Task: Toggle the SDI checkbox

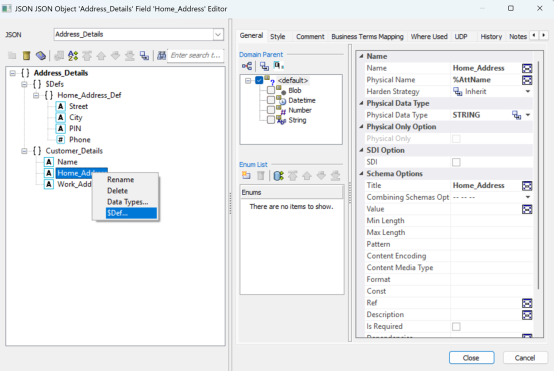Action: coord(456,162)
